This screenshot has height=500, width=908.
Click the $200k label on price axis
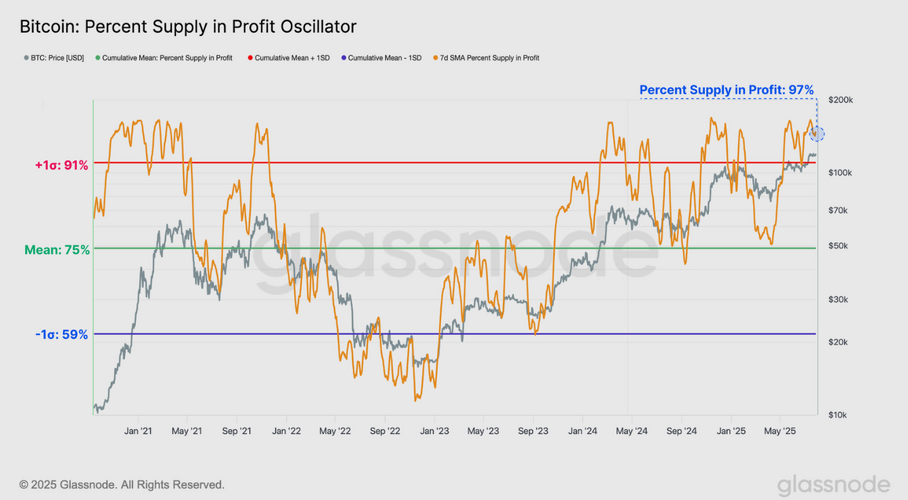(838, 101)
